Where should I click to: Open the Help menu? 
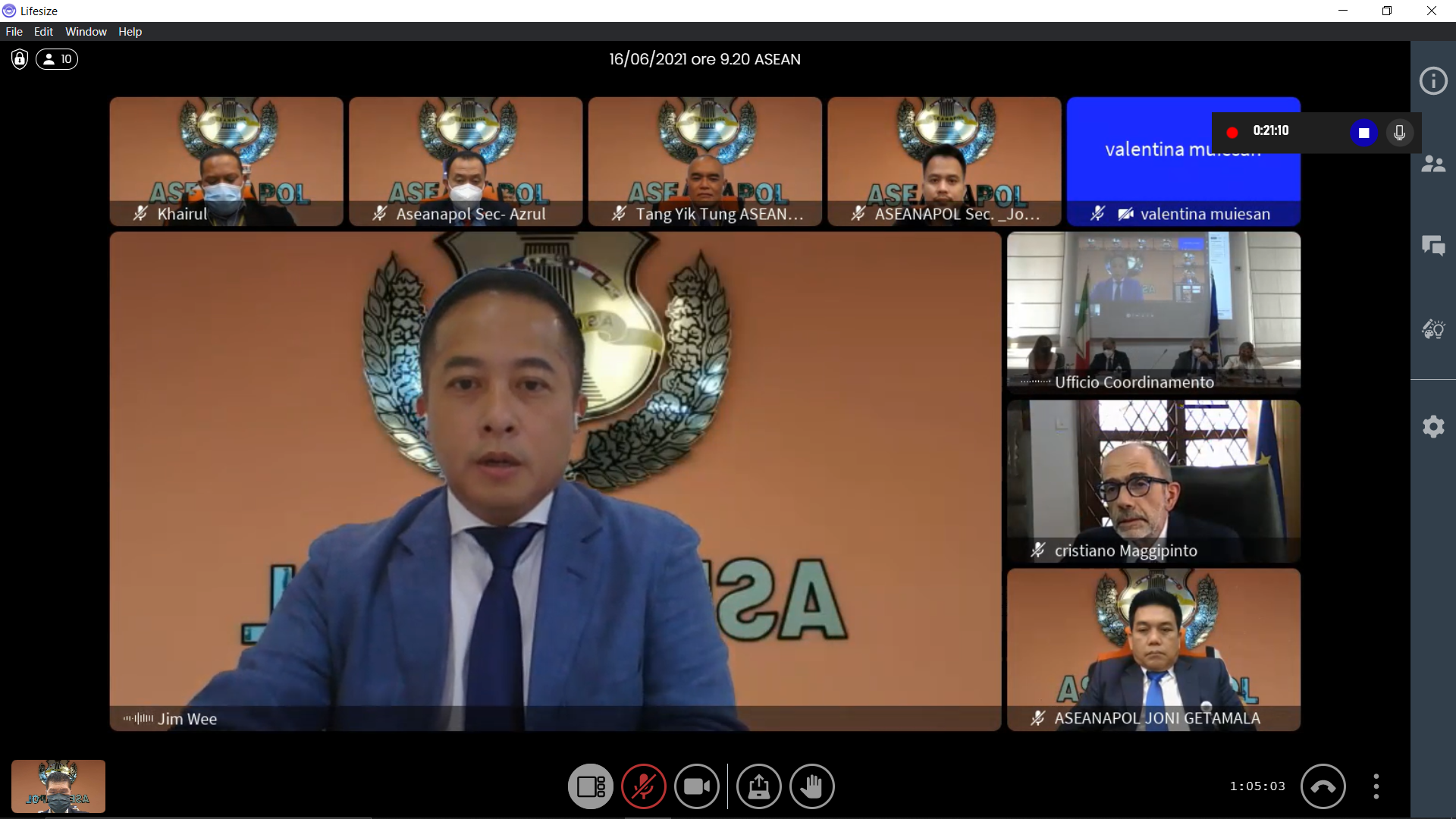click(x=130, y=32)
